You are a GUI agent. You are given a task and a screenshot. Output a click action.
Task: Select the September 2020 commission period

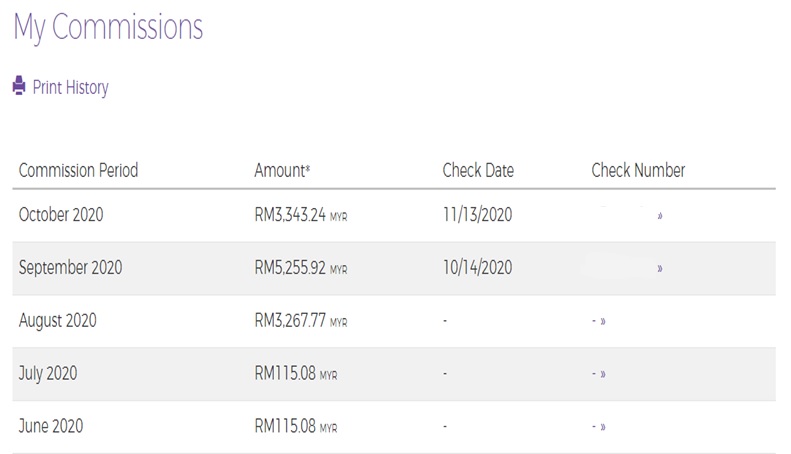click(x=70, y=268)
